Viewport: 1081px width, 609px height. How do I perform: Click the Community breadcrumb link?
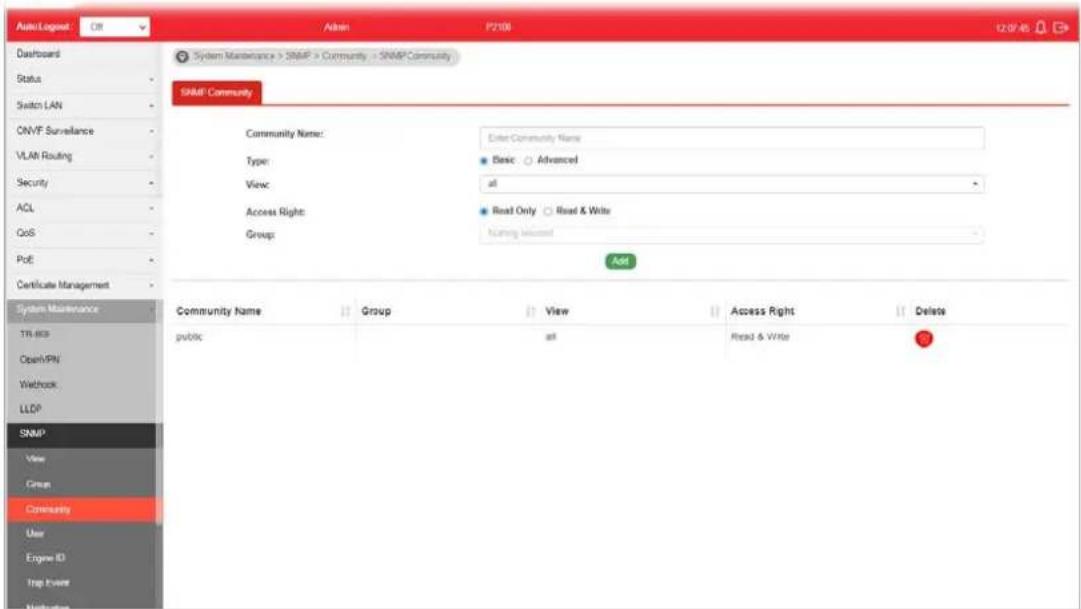[344, 56]
